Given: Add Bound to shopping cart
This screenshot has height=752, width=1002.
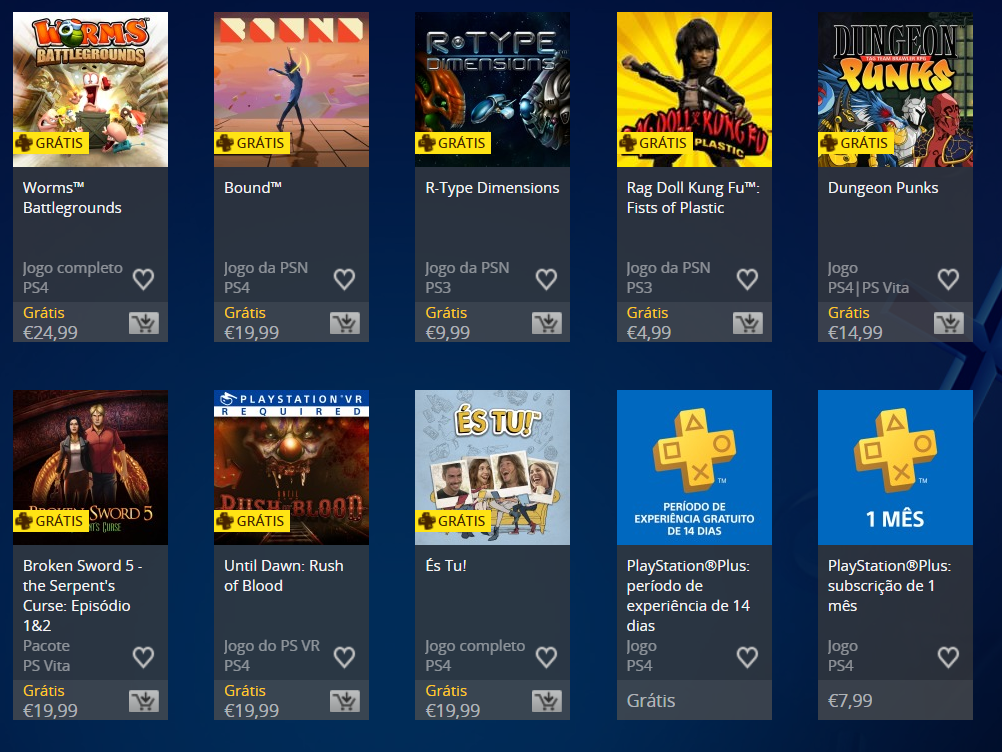Looking at the screenshot, I should click(345, 323).
